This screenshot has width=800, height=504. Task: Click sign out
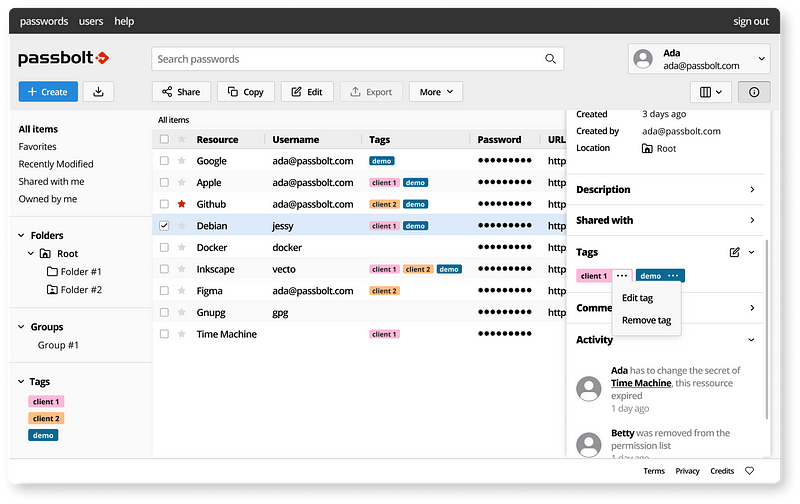pos(751,21)
